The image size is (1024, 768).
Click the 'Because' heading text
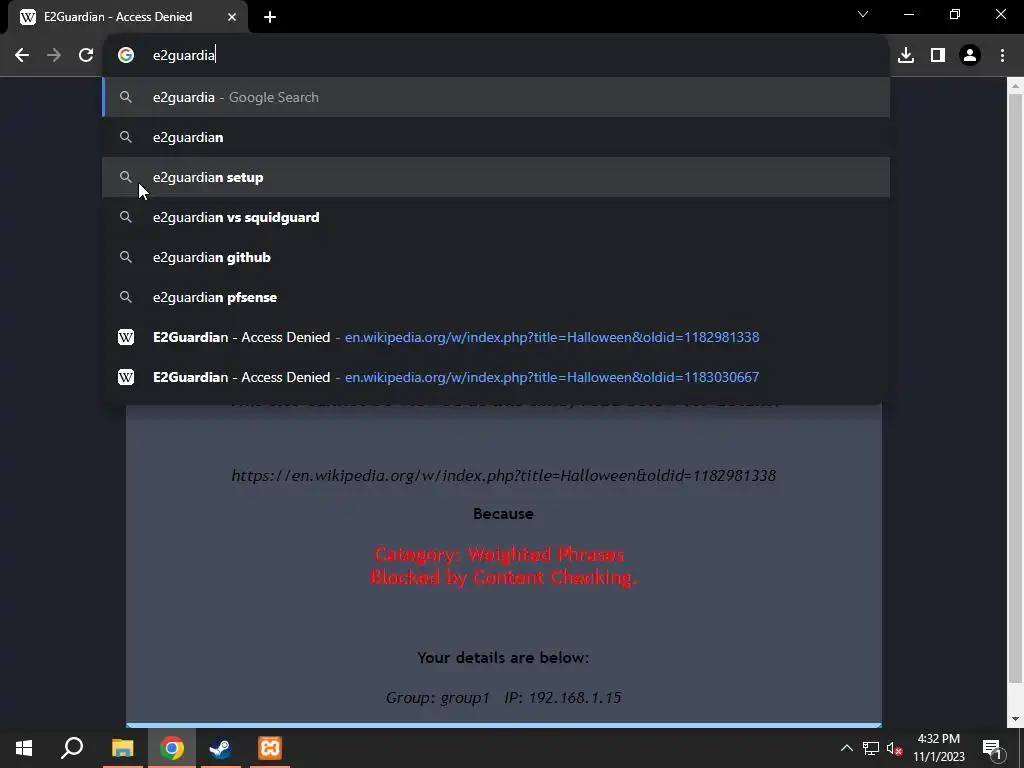click(x=503, y=514)
